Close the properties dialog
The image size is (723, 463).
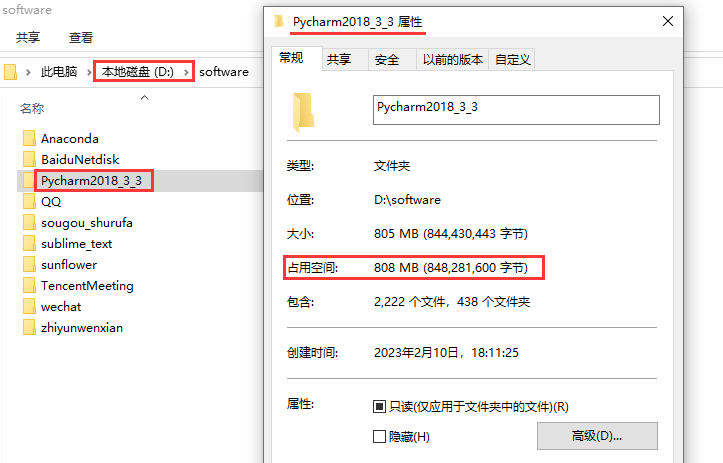coord(668,21)
